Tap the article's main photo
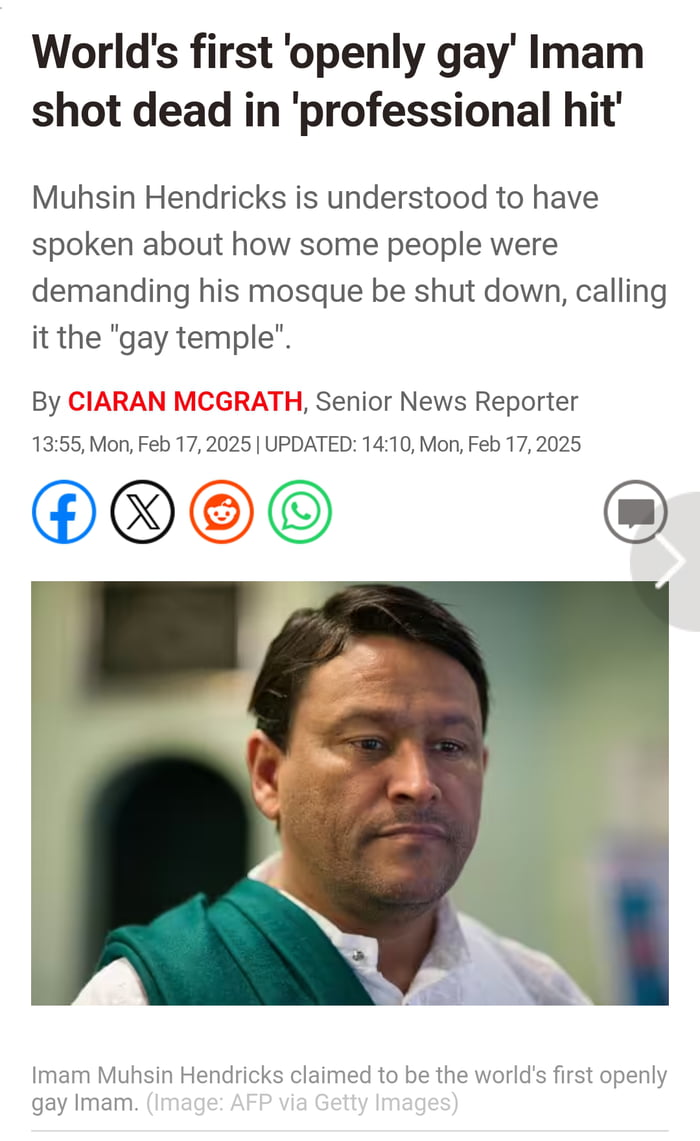This screenshot has height=1141, width=700. coord(350,792)
